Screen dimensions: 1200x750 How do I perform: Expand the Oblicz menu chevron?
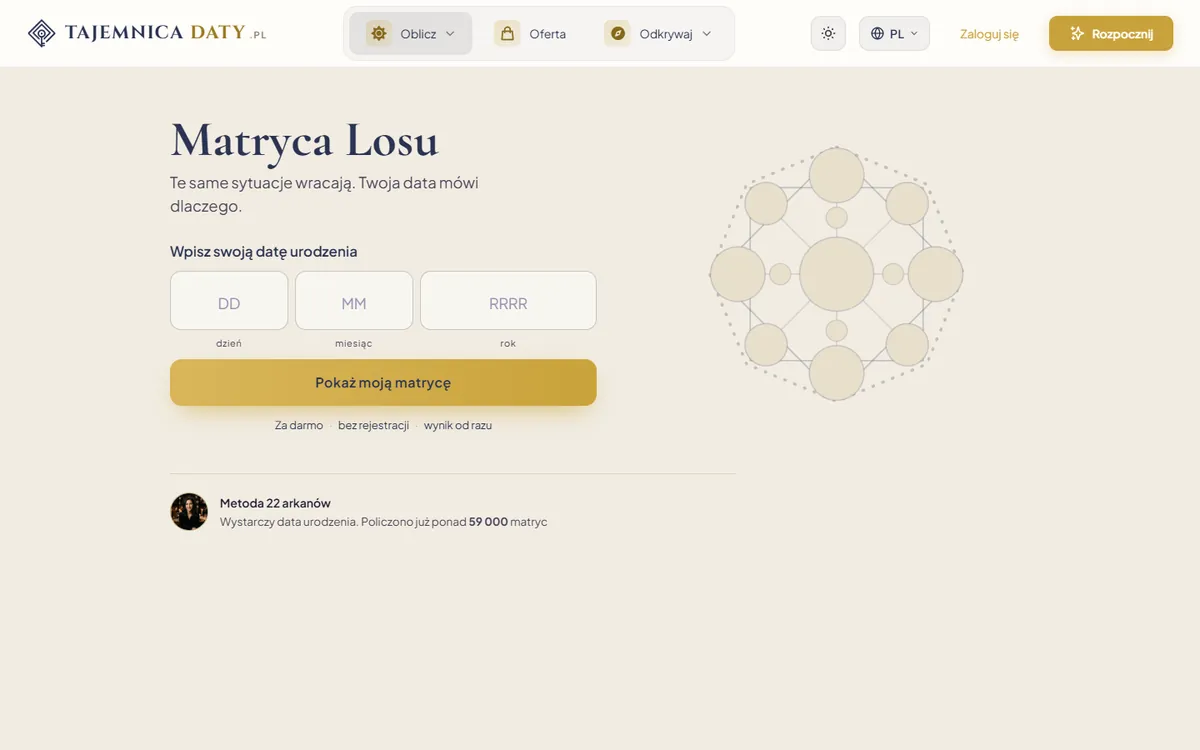(x=450, y=33)
